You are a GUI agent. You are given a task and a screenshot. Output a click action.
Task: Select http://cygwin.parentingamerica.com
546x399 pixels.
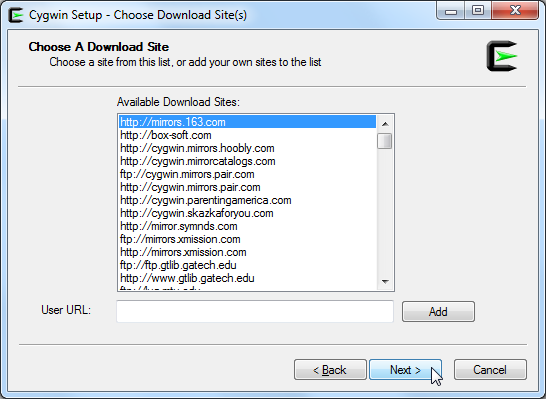click(248, 200)
